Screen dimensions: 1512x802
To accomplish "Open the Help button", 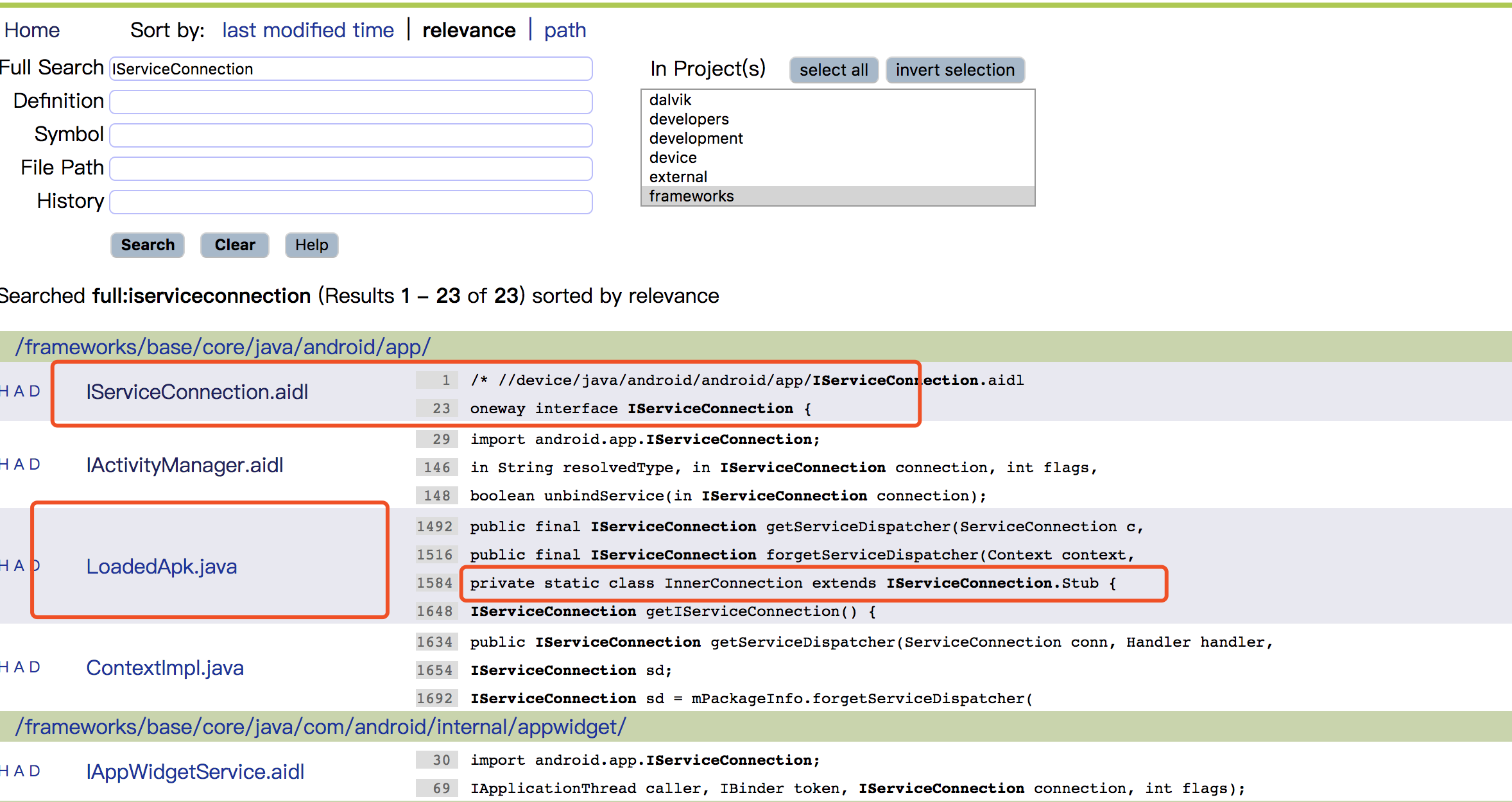I will point(311,245).
